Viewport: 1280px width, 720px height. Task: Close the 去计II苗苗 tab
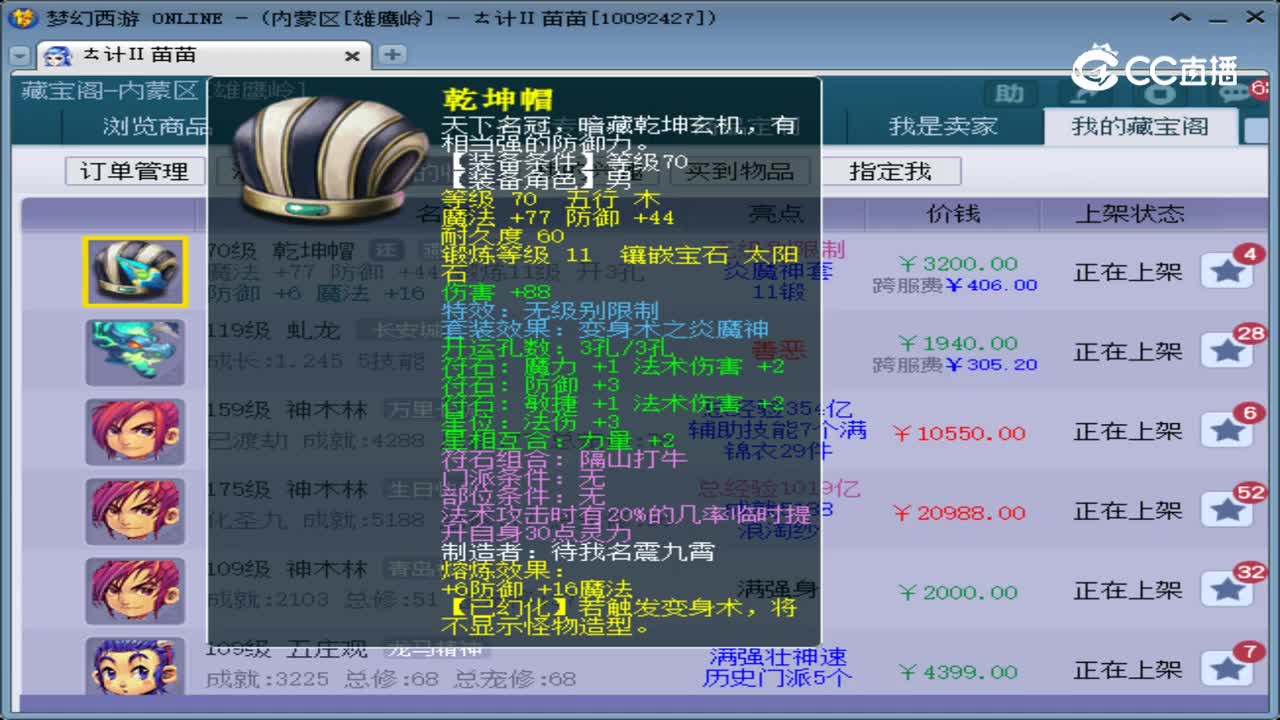click(x=352, y=56)
